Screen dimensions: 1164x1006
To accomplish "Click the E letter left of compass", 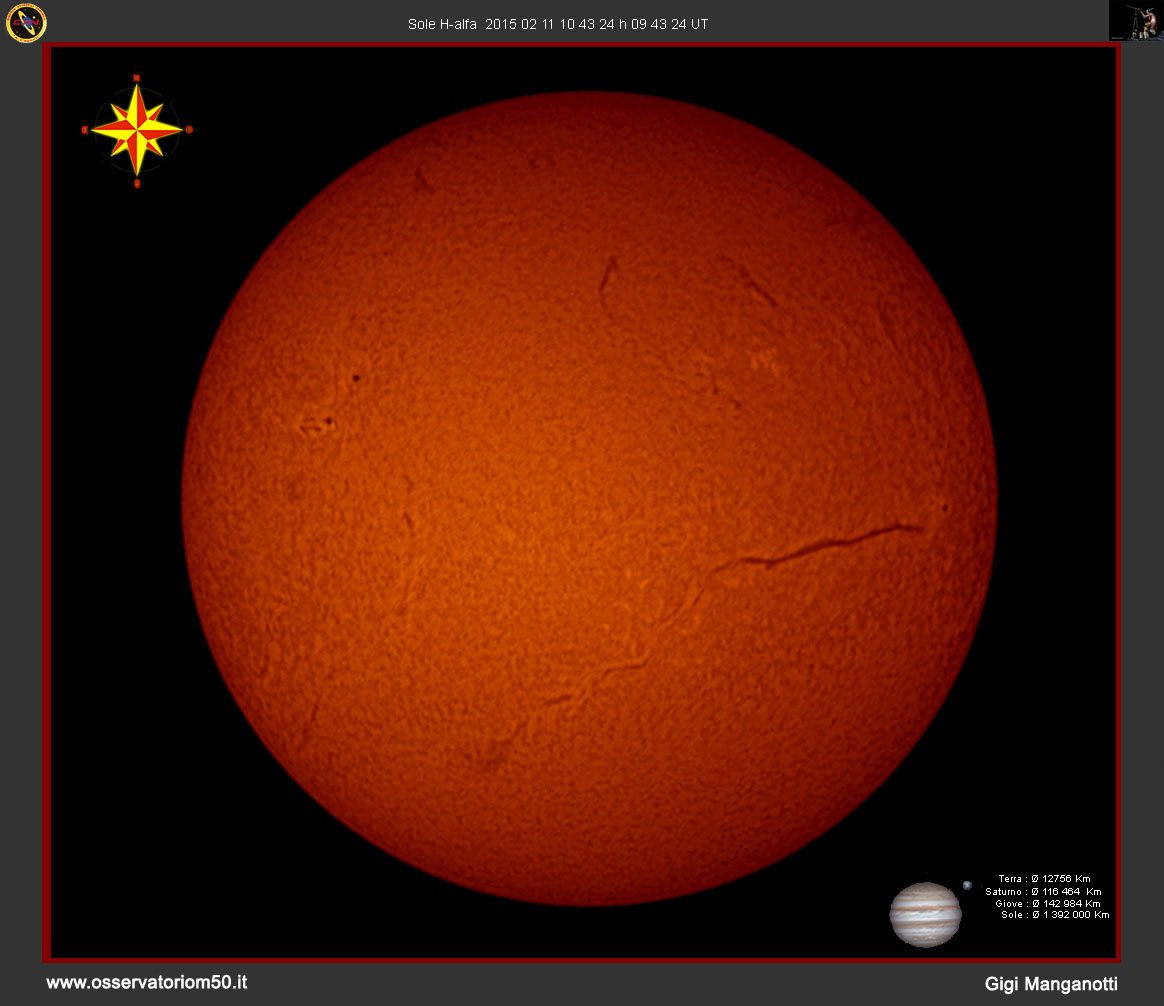I will pos(84,130).
